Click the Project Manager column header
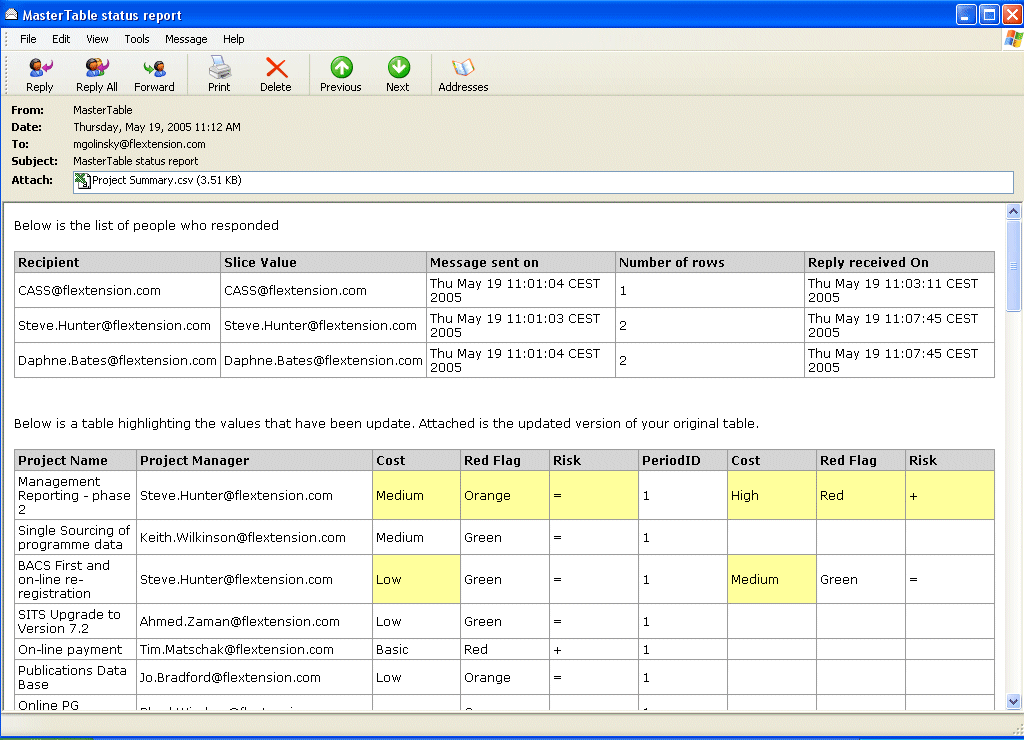 coord(254,460)
